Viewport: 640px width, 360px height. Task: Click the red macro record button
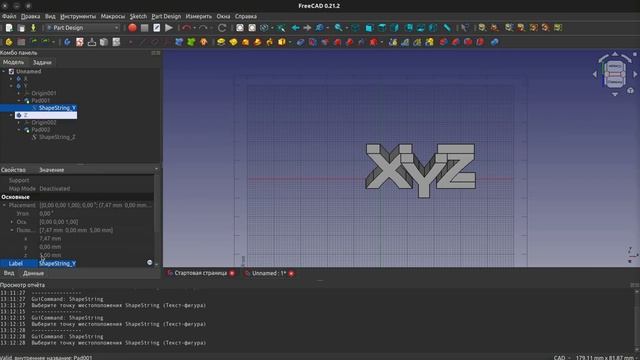(x=132, y=28)
